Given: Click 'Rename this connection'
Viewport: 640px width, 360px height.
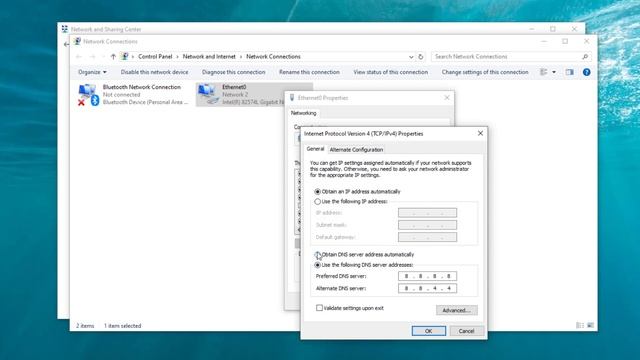Looking at the screenshot, I should pos(309,72).
